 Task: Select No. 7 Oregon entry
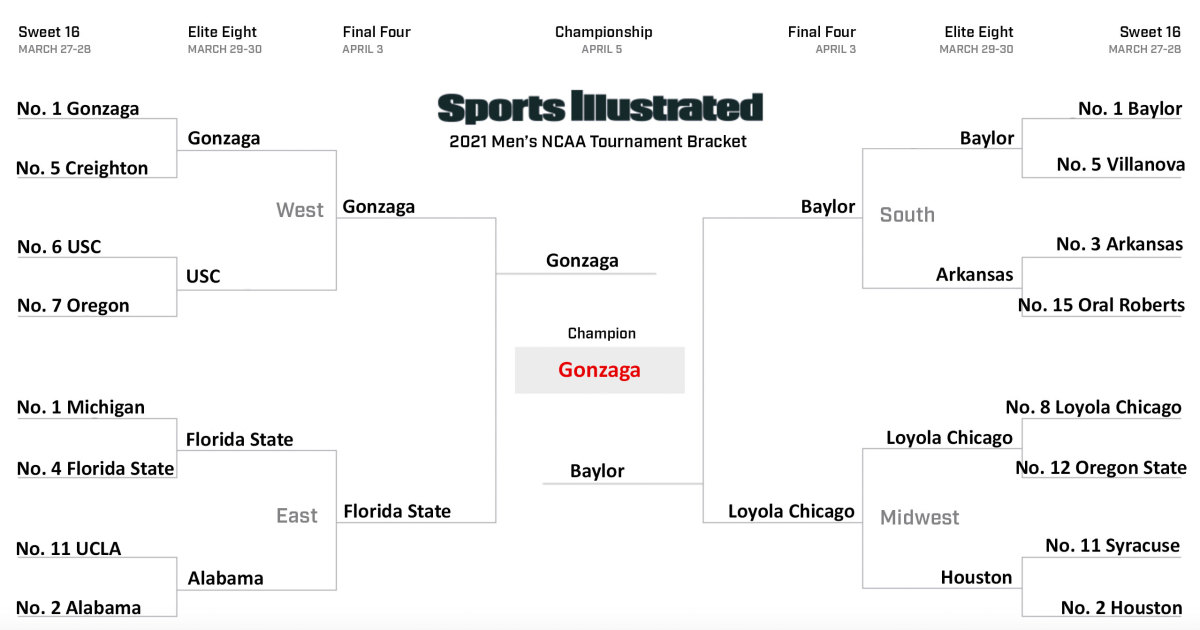coord(73,305)
